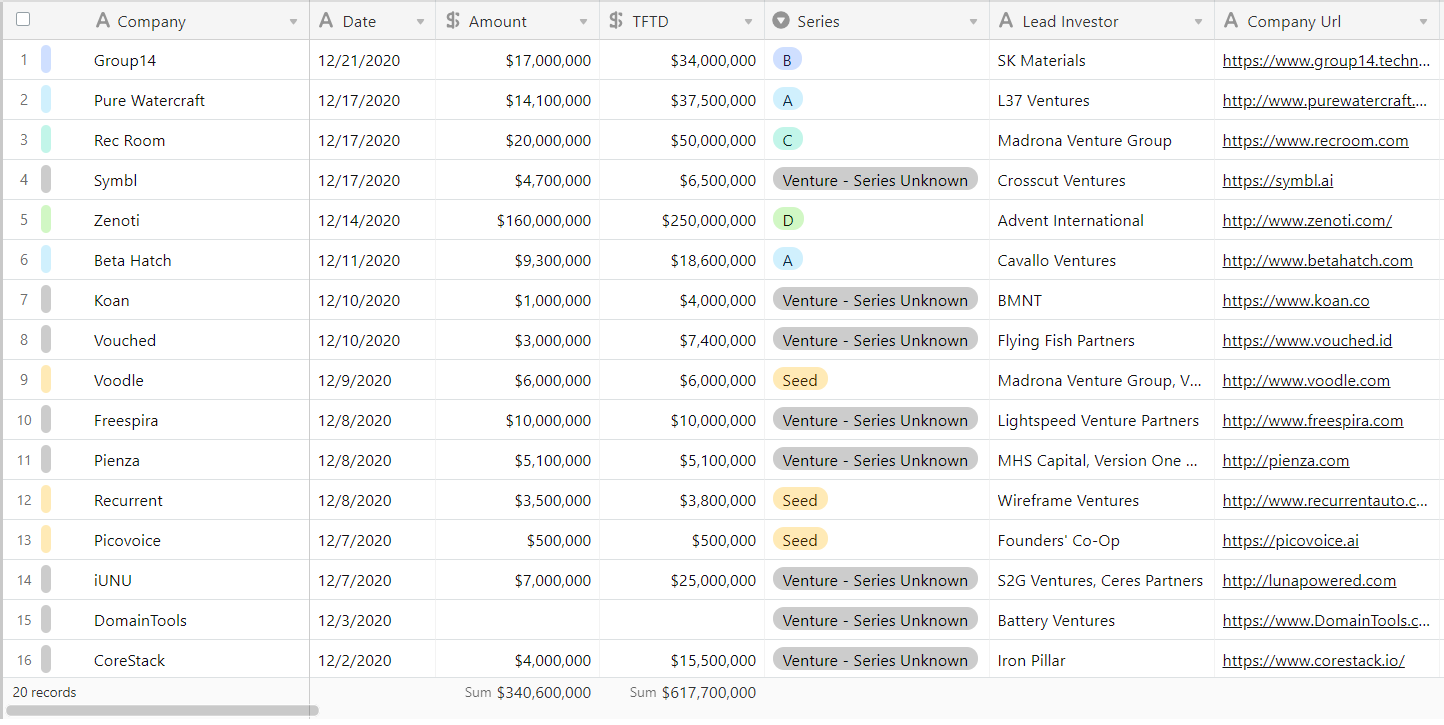Screen dimensions: 1444x725
Task: Follow the betahatch.com link
Action: click(x=1318, y=261)
